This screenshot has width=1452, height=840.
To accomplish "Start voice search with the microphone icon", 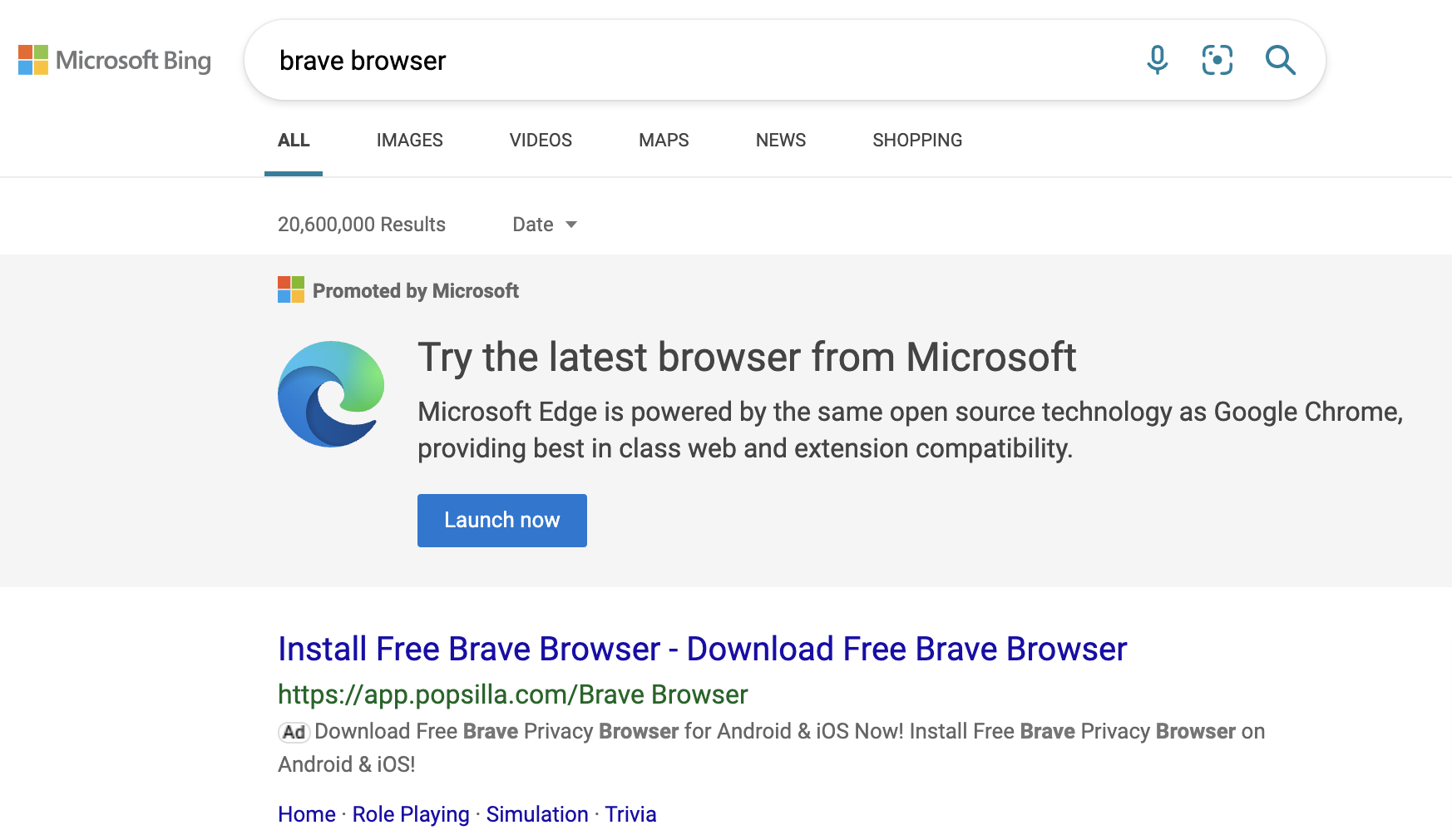I will click(1157, 60).
